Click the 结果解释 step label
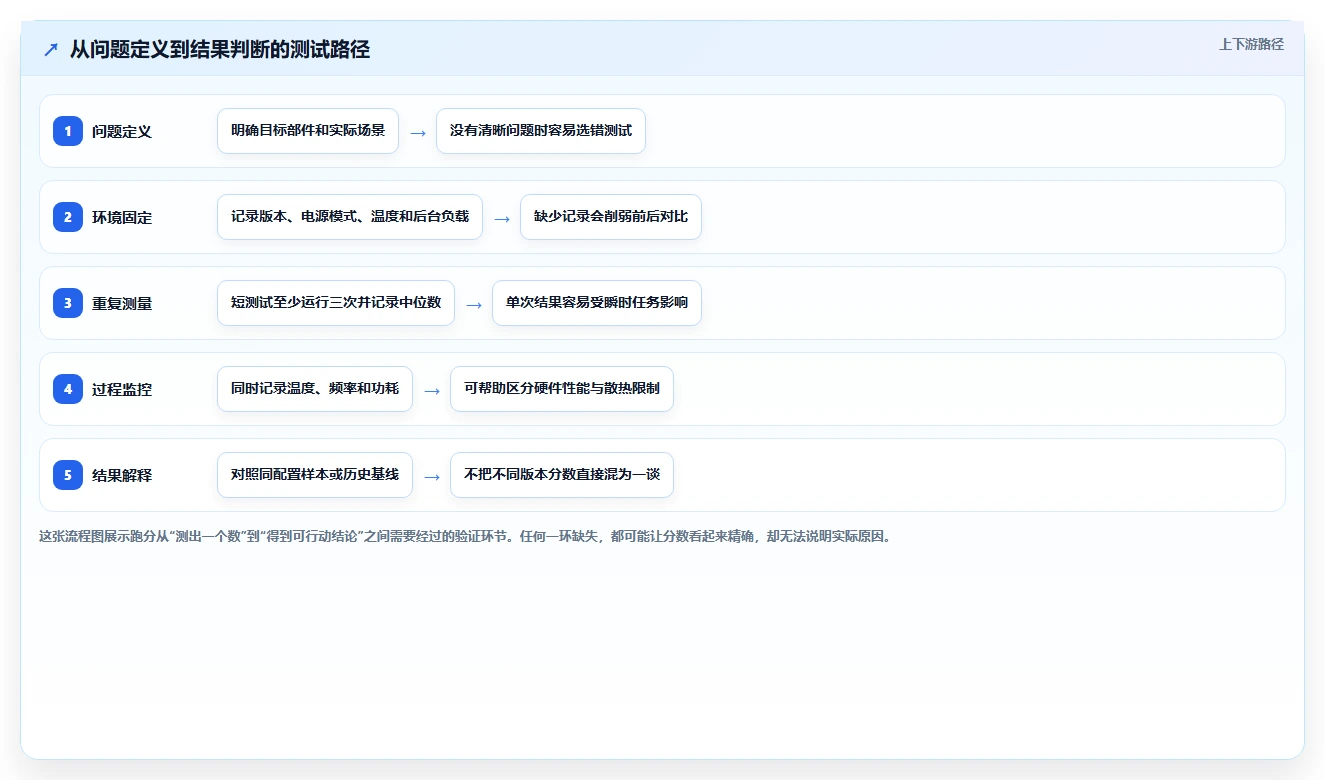This screenshot has width=1325, height=780. [x=122, y=475]
